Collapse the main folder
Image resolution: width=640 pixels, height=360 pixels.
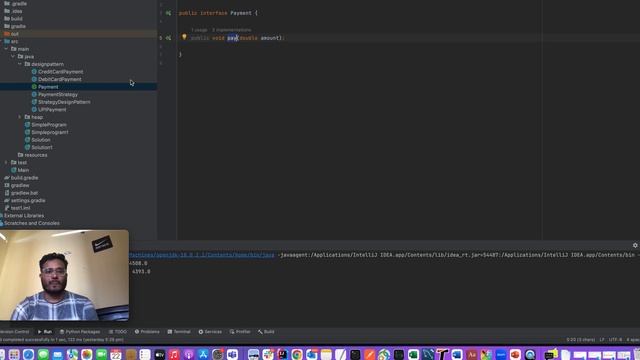(6, 49)
